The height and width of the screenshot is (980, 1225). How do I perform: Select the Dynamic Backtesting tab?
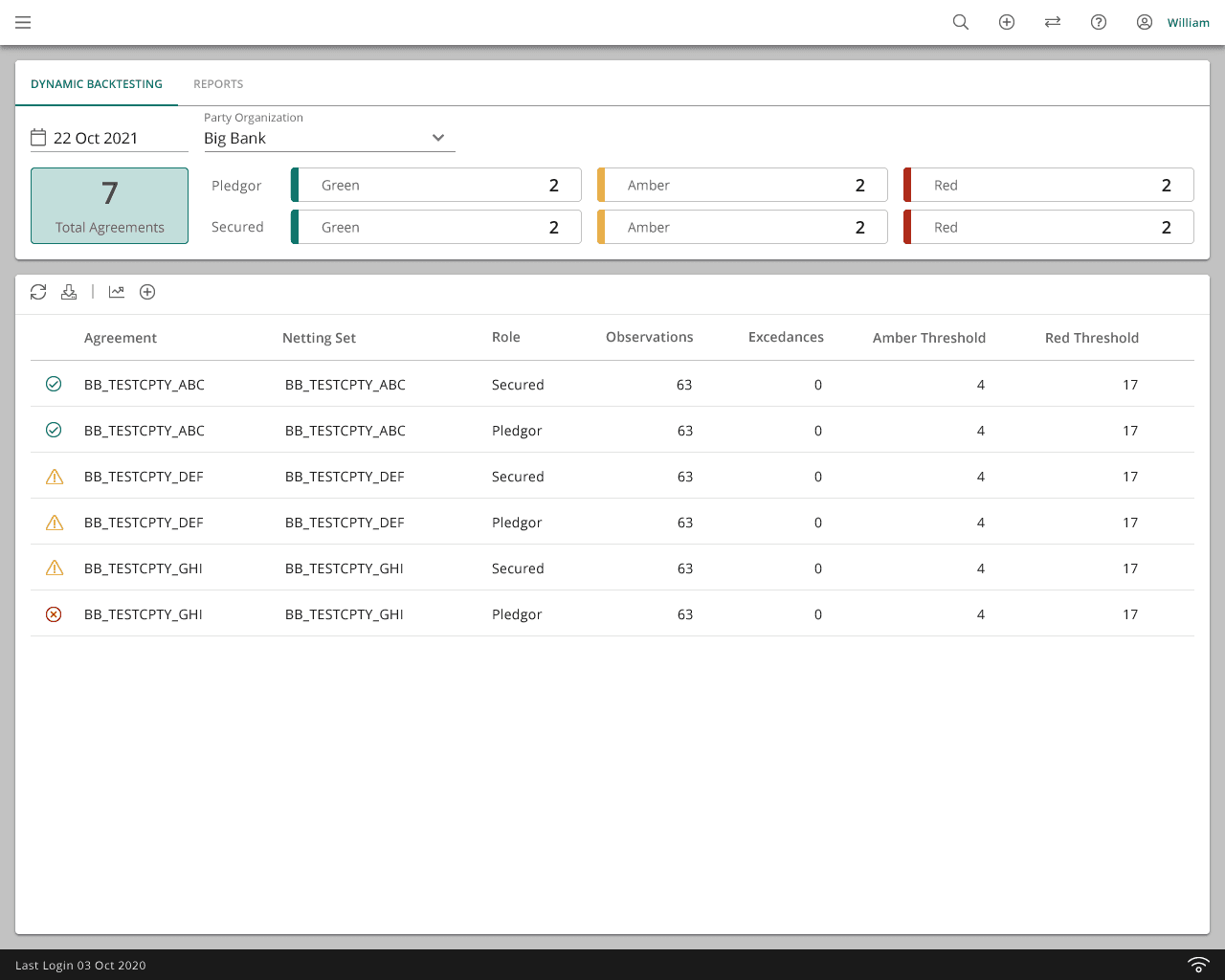coord(97,84)
